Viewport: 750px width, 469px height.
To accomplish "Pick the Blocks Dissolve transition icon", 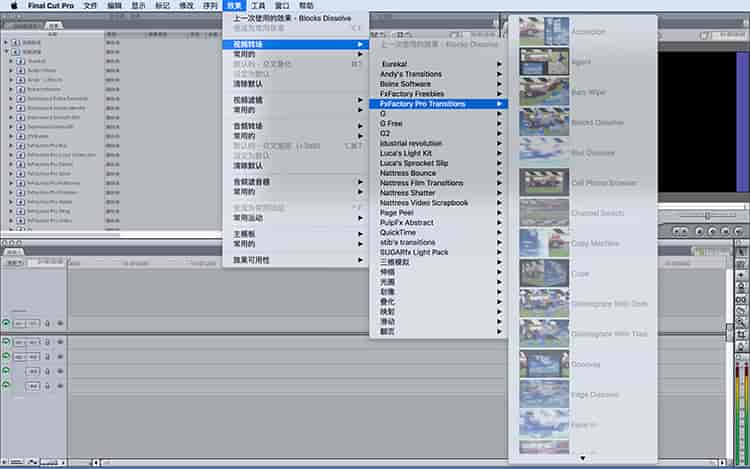I will (x=544, y=122).
